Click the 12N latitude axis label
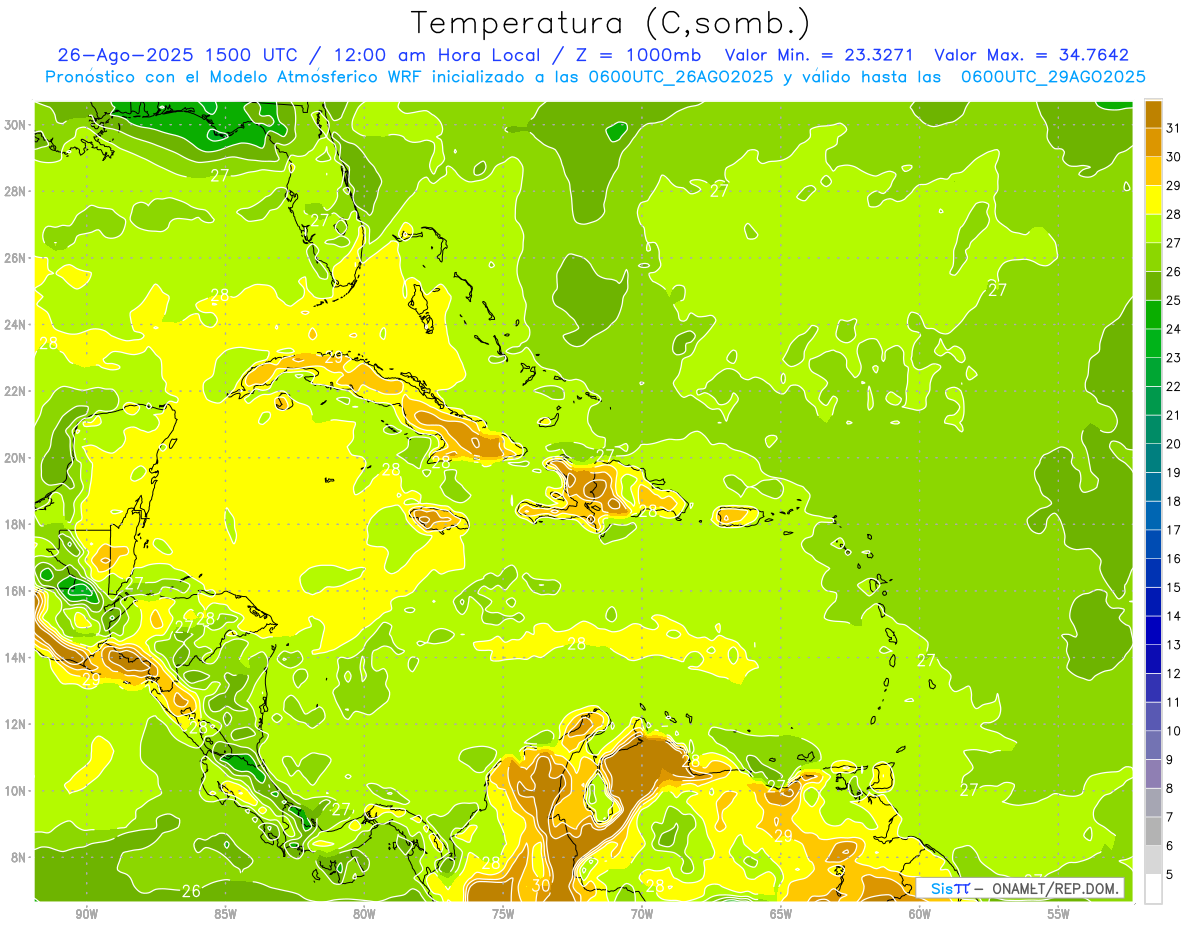 click(x=15, y=724)
